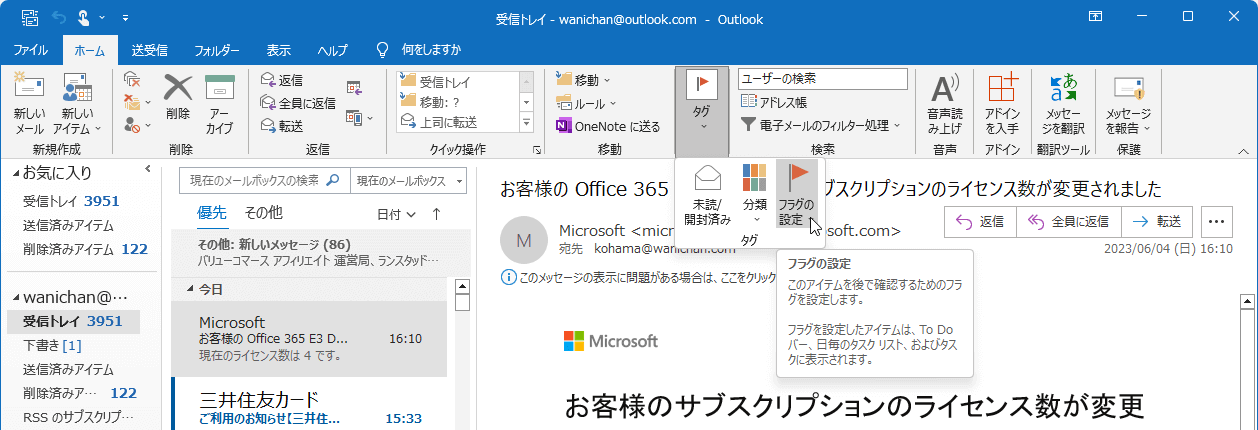Click the undo arrow in the title bar

pyautogui.click(x=58, y=18)
